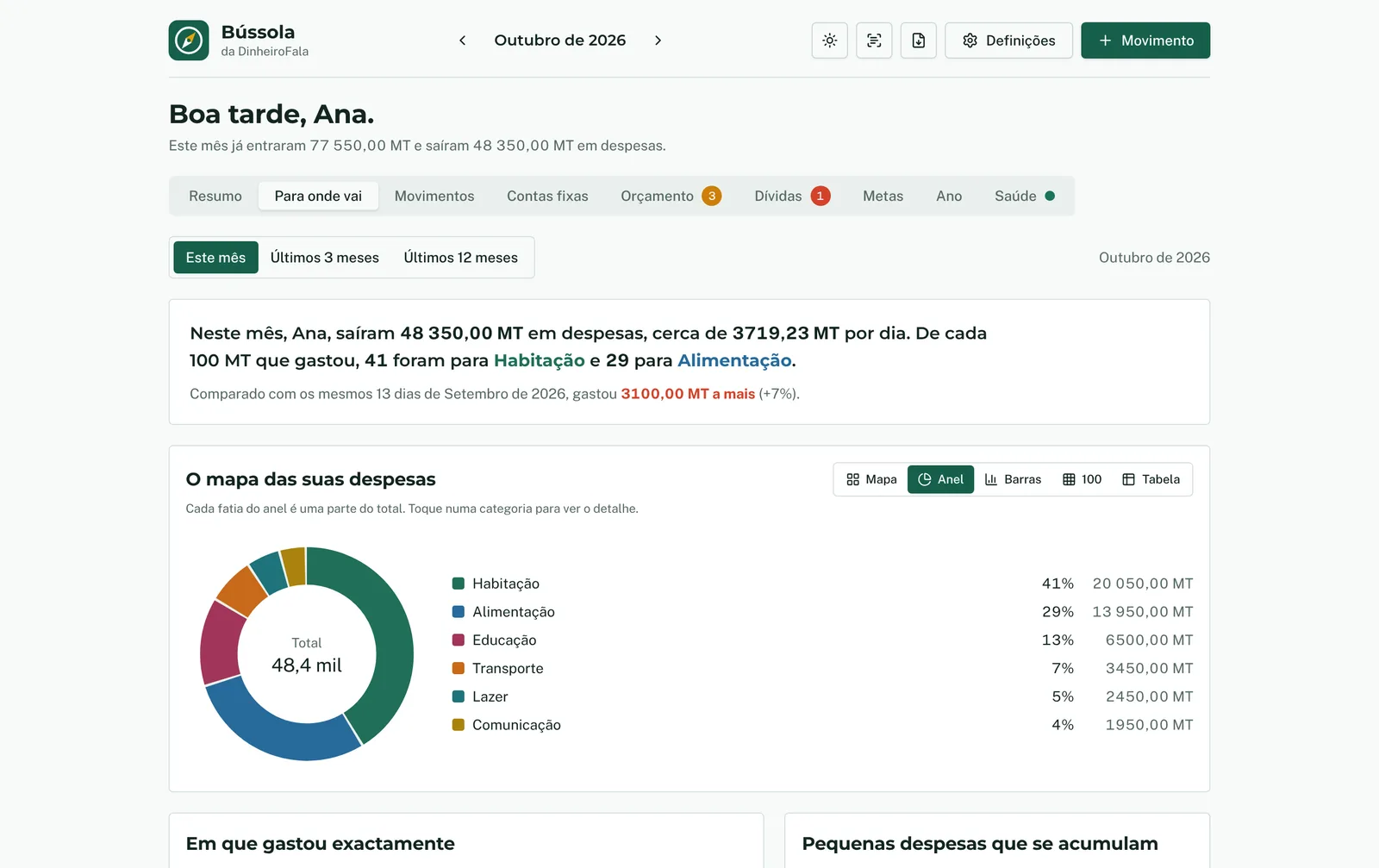Click the 13 950,00 MT amount
1379x868 pixels.
(x=1143, y=612)
